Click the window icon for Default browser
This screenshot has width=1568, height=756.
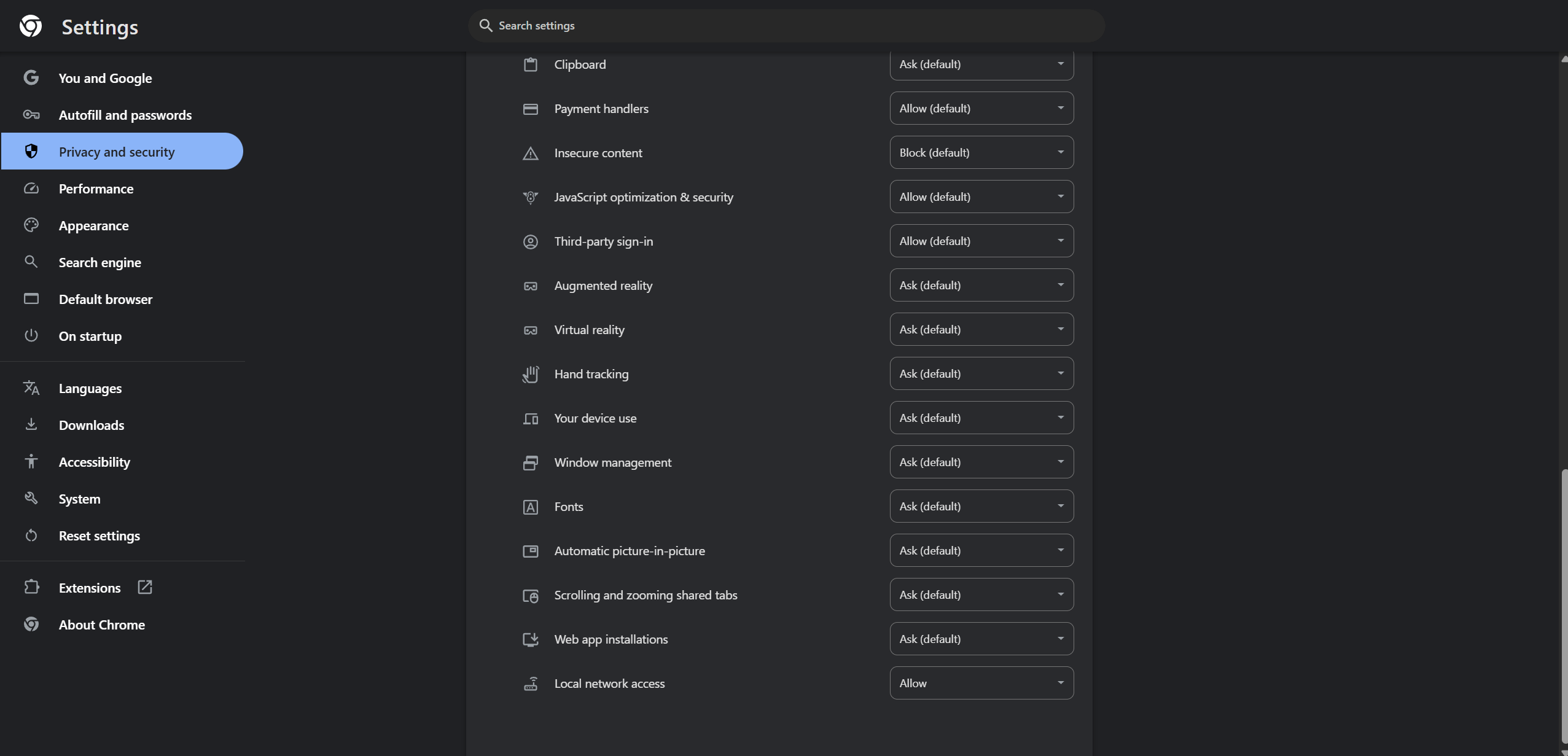(x=31, y=298)
